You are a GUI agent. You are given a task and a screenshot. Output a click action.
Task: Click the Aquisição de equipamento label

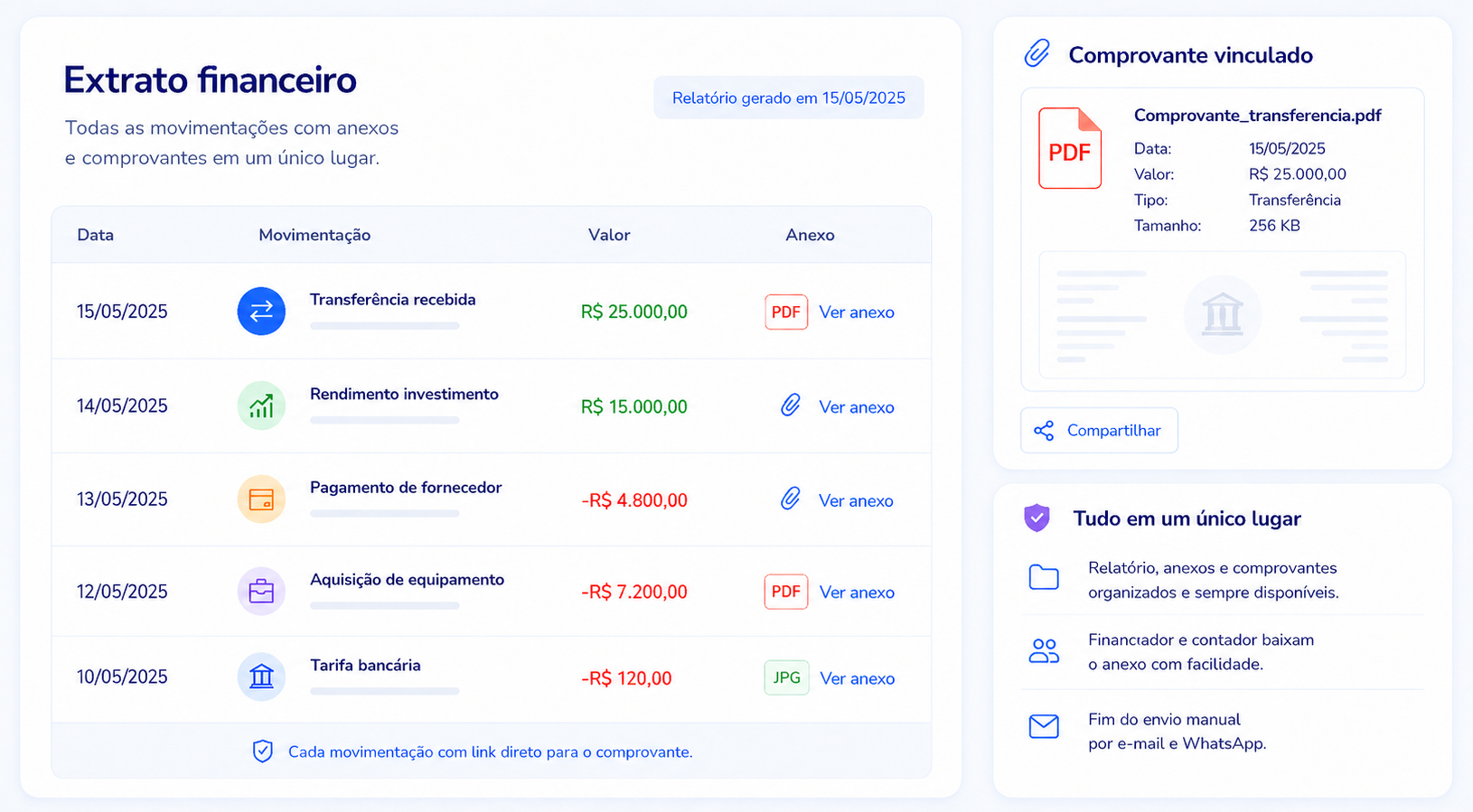coord(407,580)
